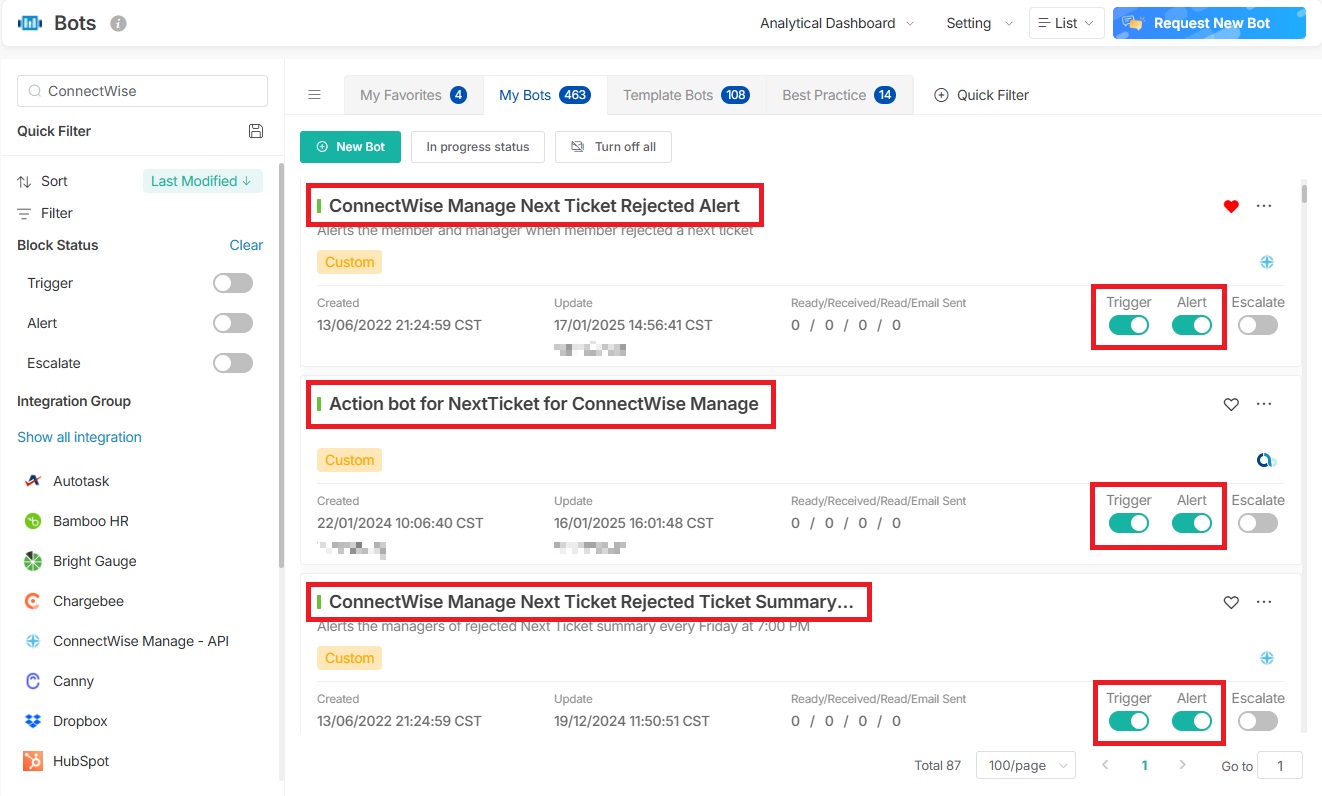Click the Show all integration link

click(x=79, y=437)
